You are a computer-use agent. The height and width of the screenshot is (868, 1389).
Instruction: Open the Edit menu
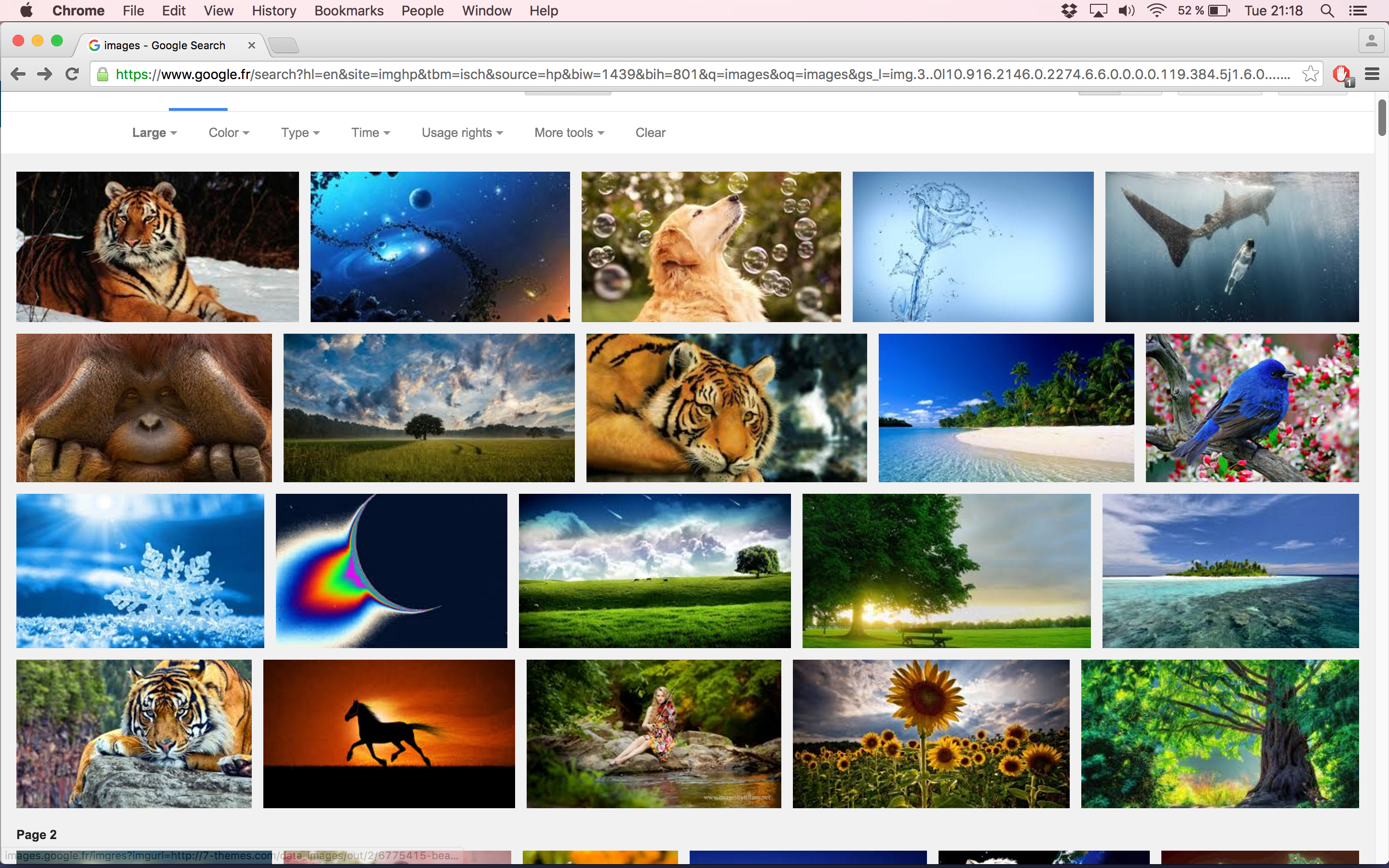[173, 11]
